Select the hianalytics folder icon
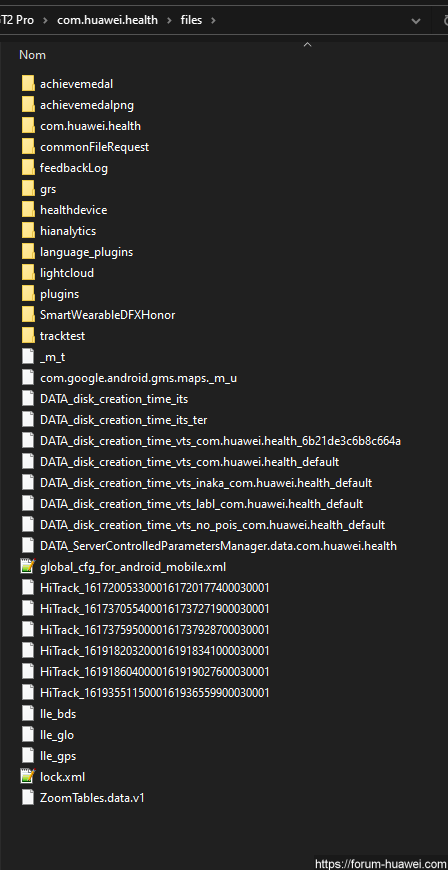448x870 pixels. pyautogui.click(x=28, y=231)
